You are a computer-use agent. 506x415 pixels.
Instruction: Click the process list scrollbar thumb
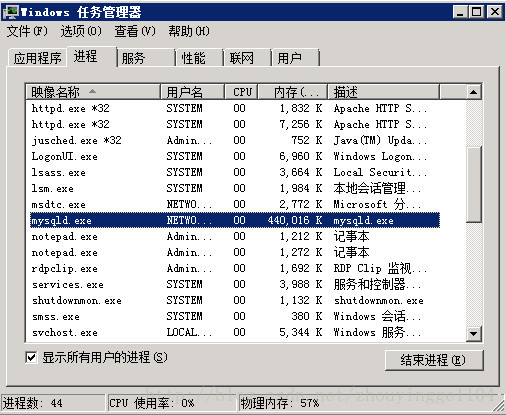[x=474, y=184]
